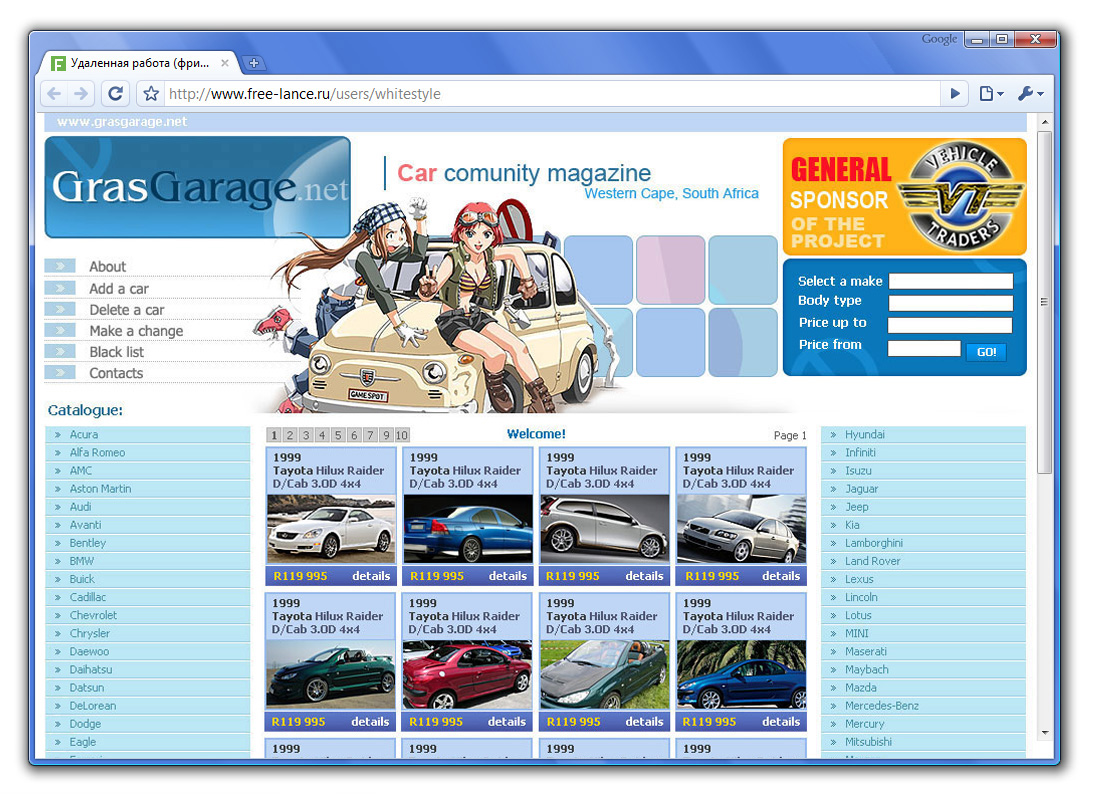Screen dimensions: 1093x800
Task: Open the Maserati catalogue link
Action: click(866, 652)
